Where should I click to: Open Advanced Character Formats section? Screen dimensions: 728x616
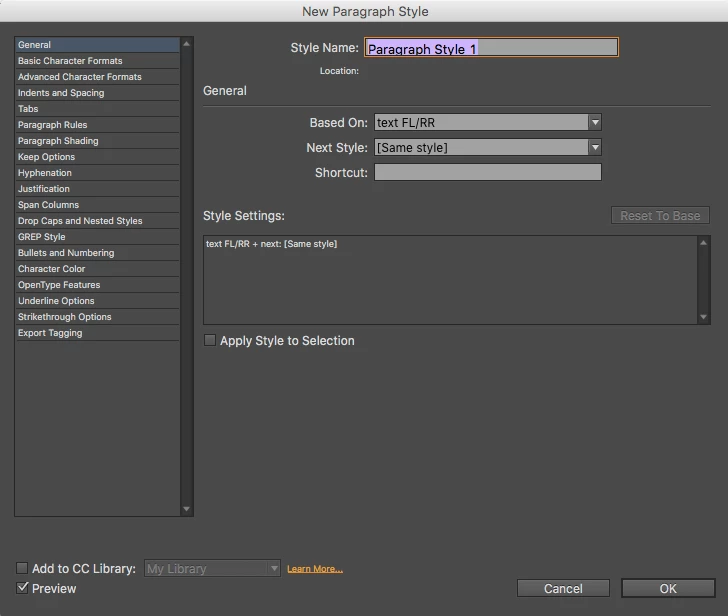[x=98, y=77]
